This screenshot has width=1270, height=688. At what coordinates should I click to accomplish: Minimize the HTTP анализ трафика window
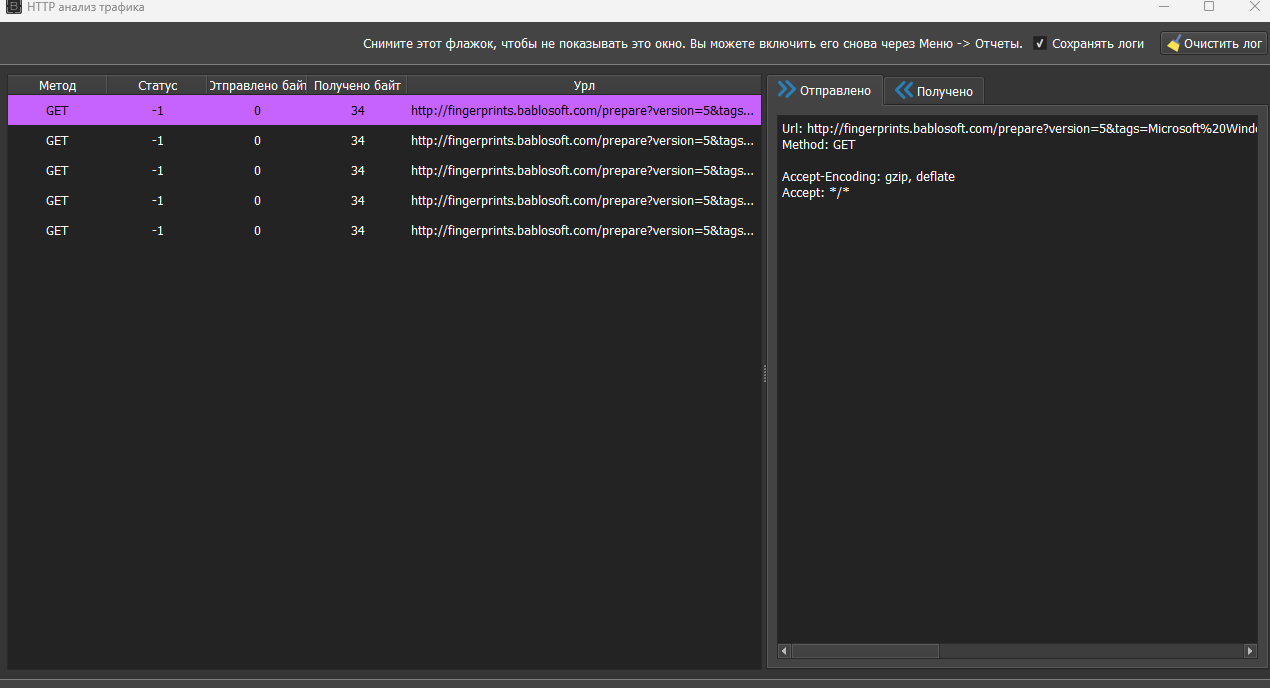pos(1164,7)
